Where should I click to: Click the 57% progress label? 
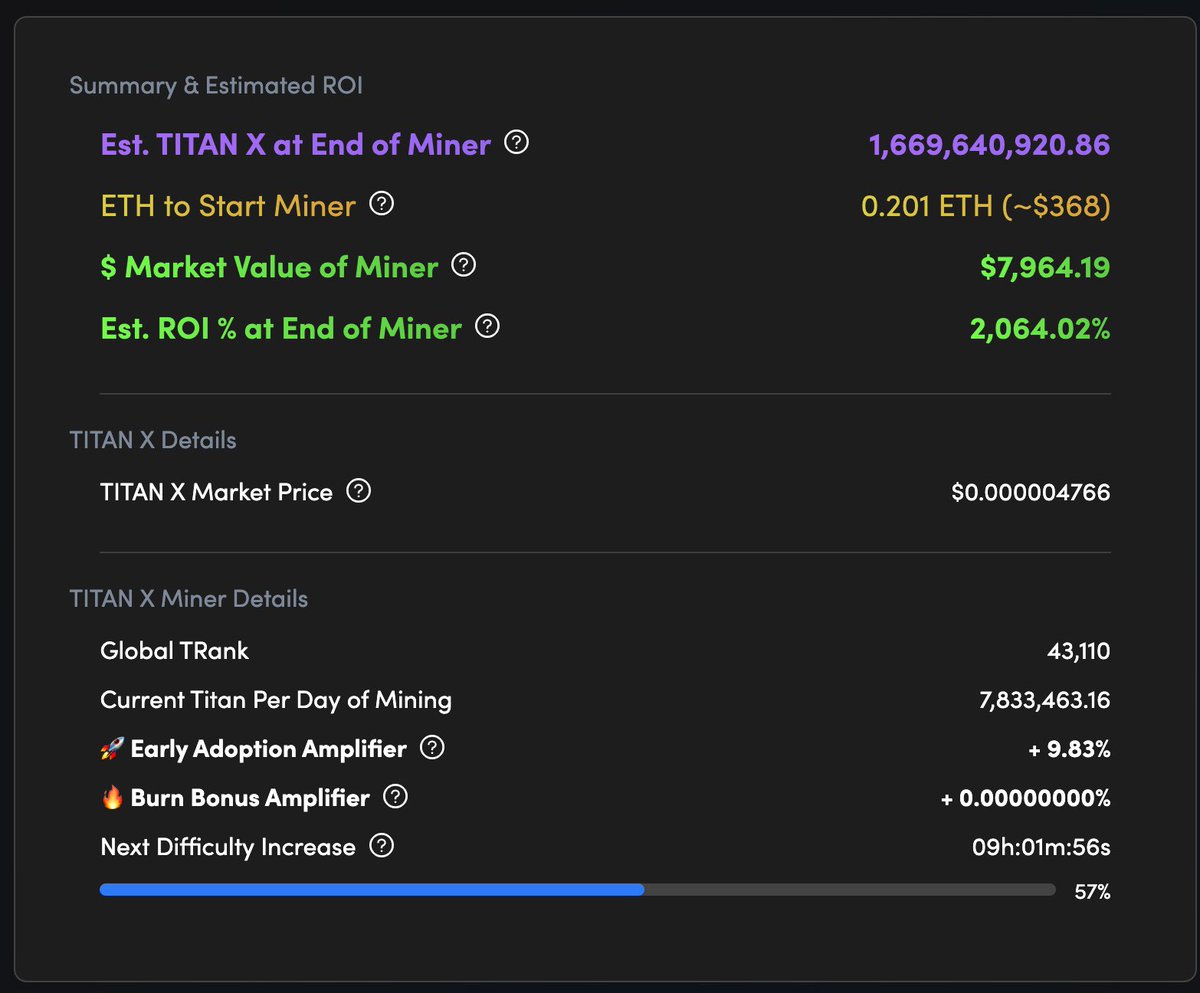tap(1092, 891)
